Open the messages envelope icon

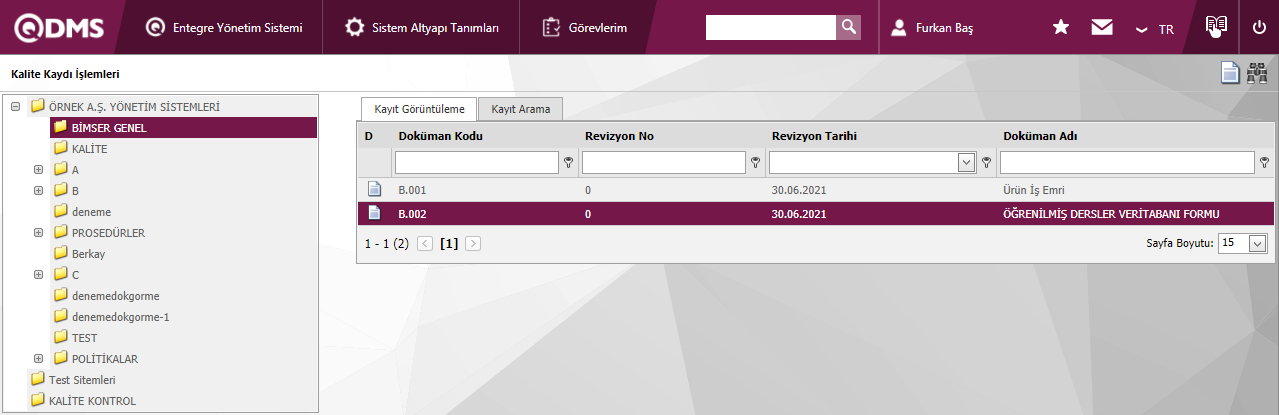1102,28
